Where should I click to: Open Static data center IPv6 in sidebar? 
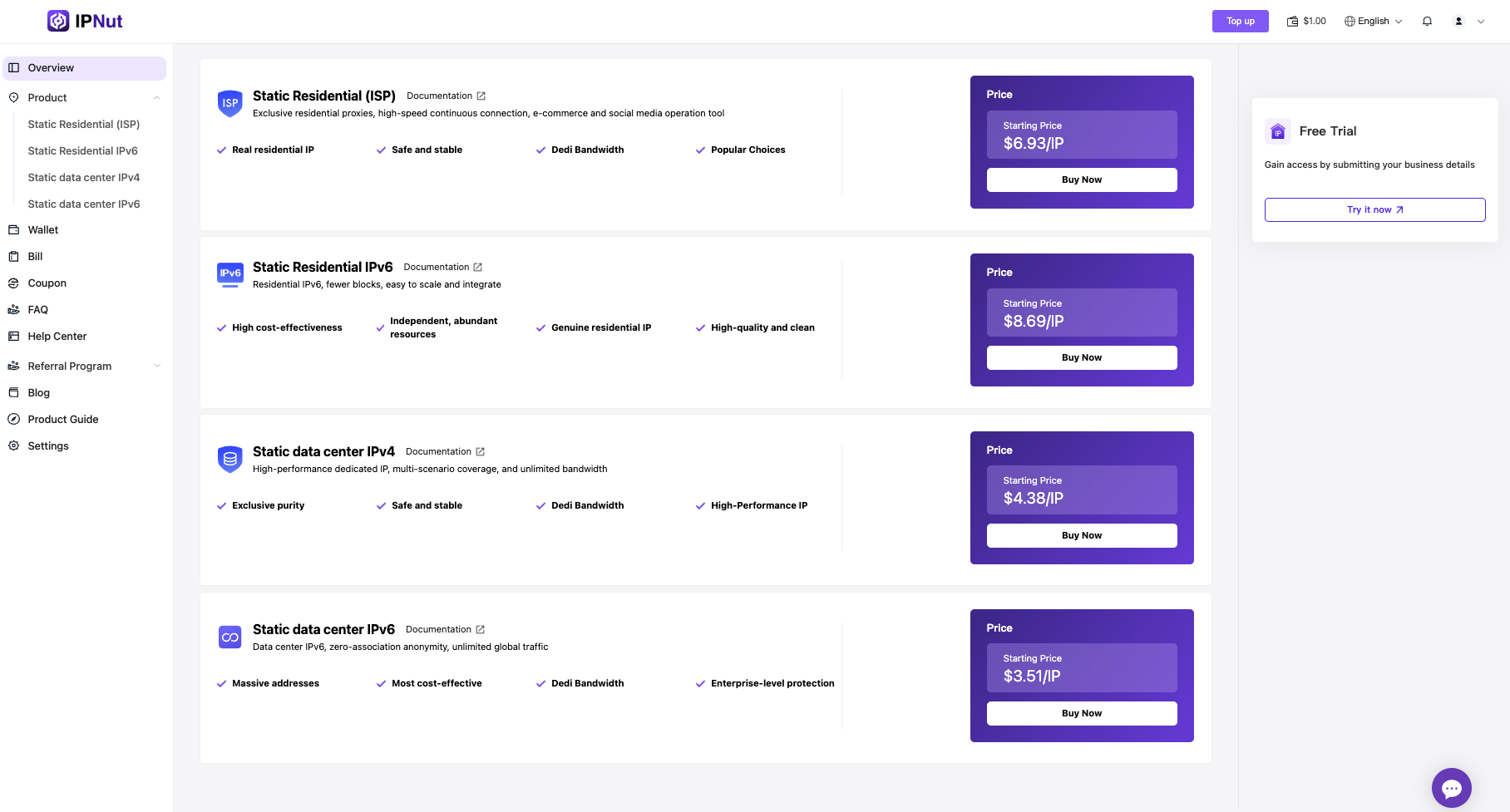[84, 204]
